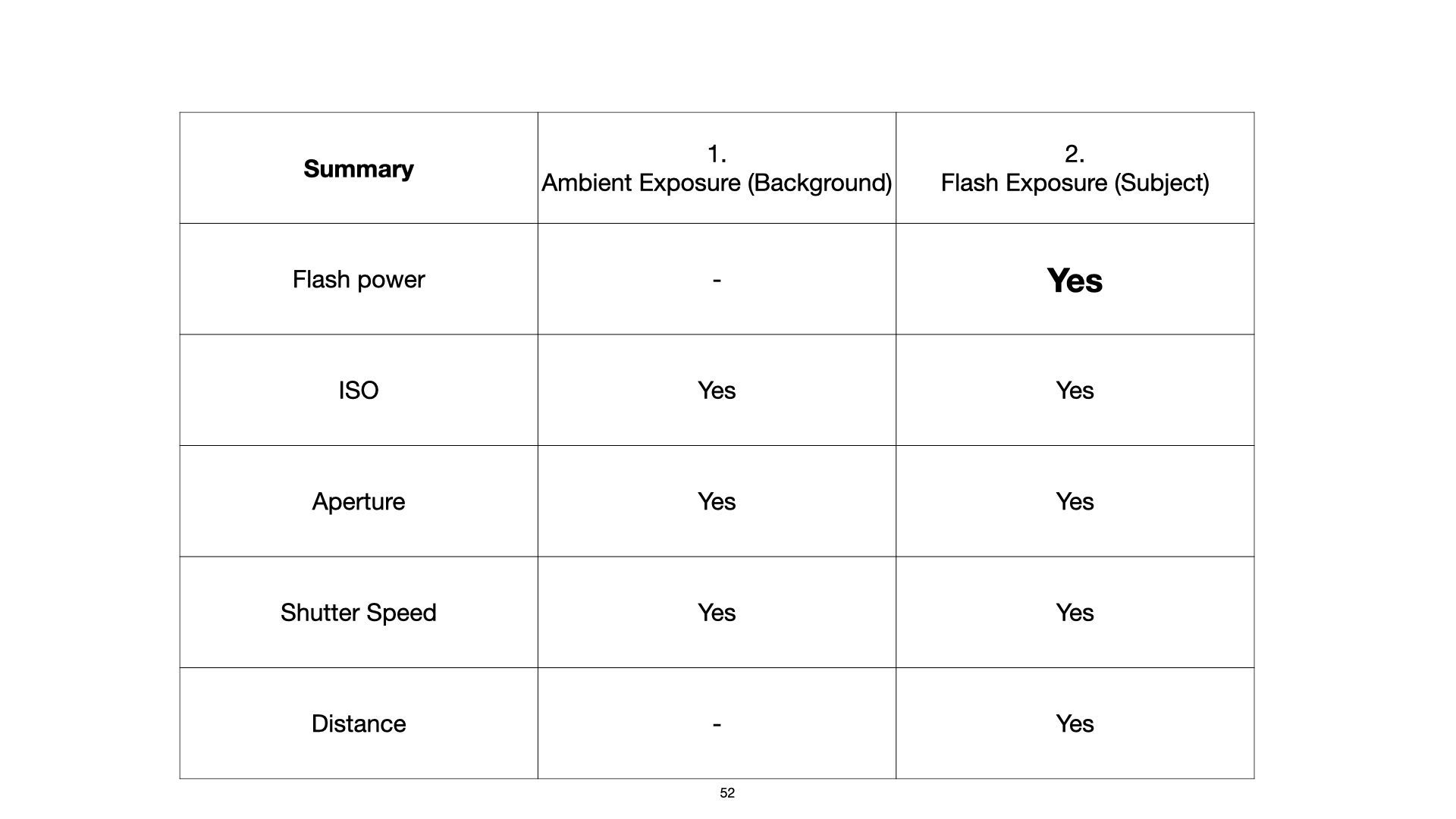Click Aperture's Yes under Ambient Exposure
The width and height of the screenshot is (1456, 819).
717,501
